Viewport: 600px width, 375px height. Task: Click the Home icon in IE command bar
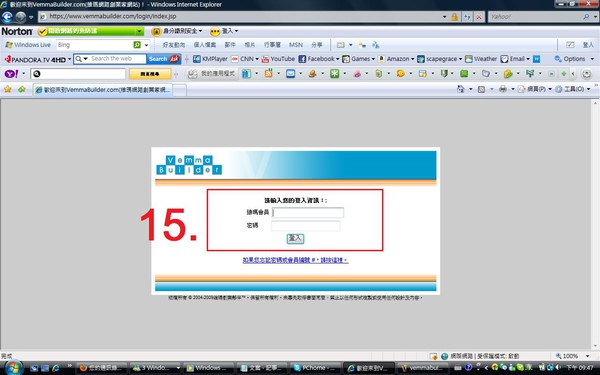coord(461,89)
